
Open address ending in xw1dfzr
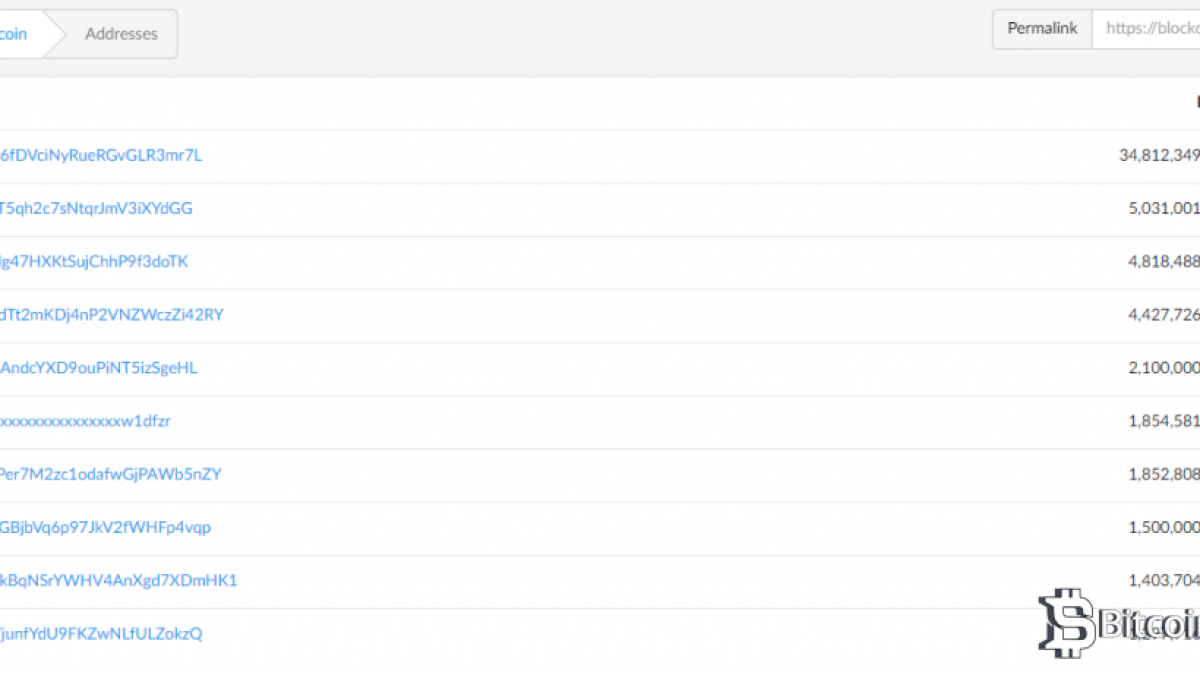click(x=85, y=420)
